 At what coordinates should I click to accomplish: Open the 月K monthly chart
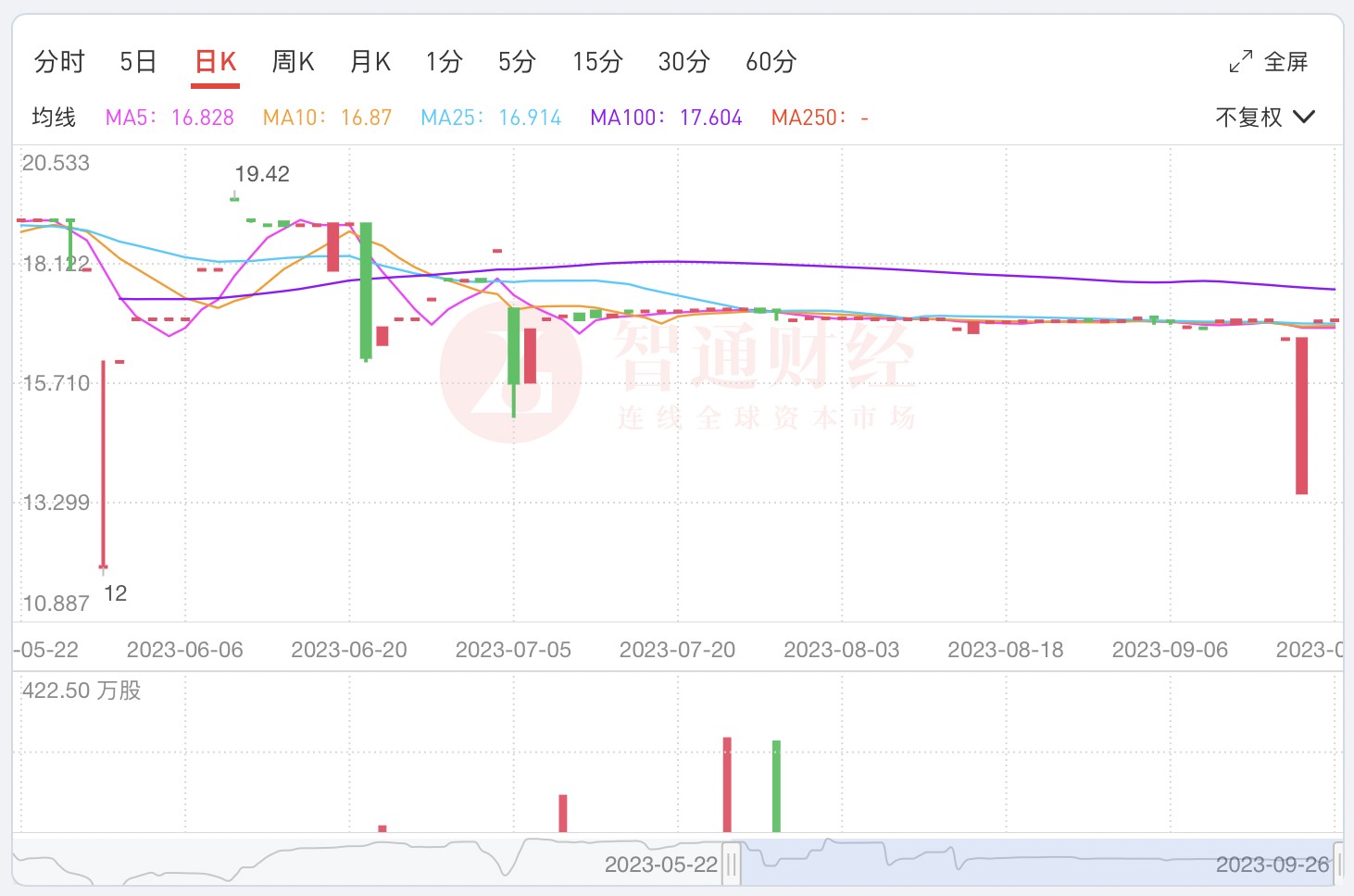[370, 62]
